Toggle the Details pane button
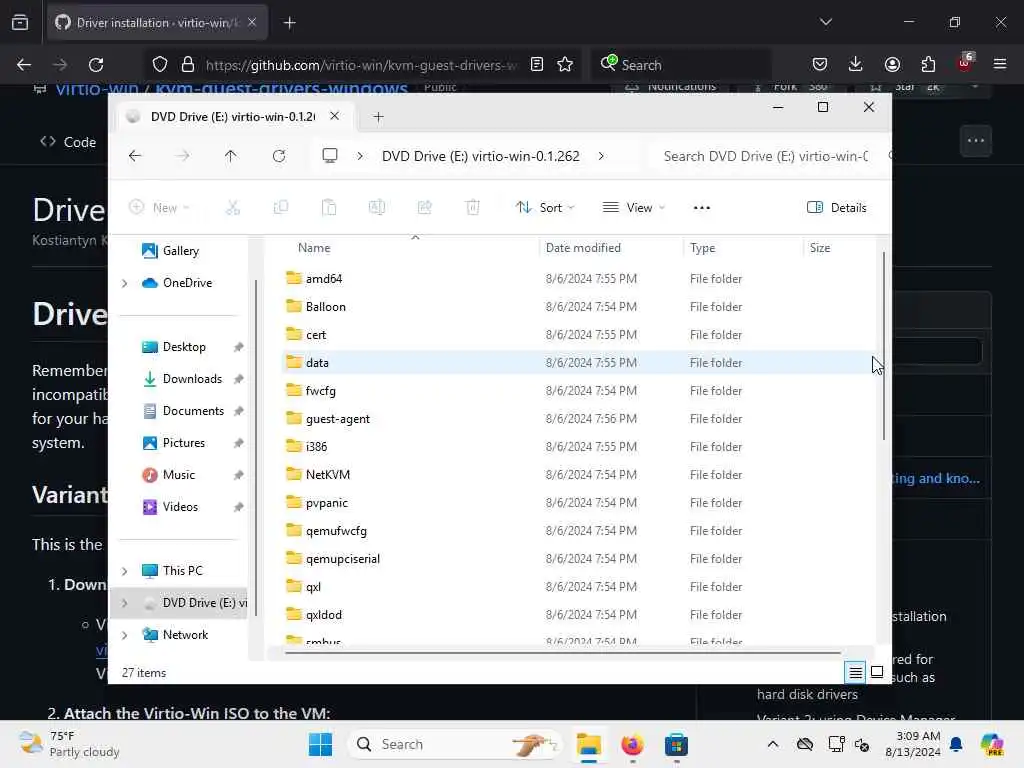The height and width of the screenshot is (768, 1024). [837, 208]
